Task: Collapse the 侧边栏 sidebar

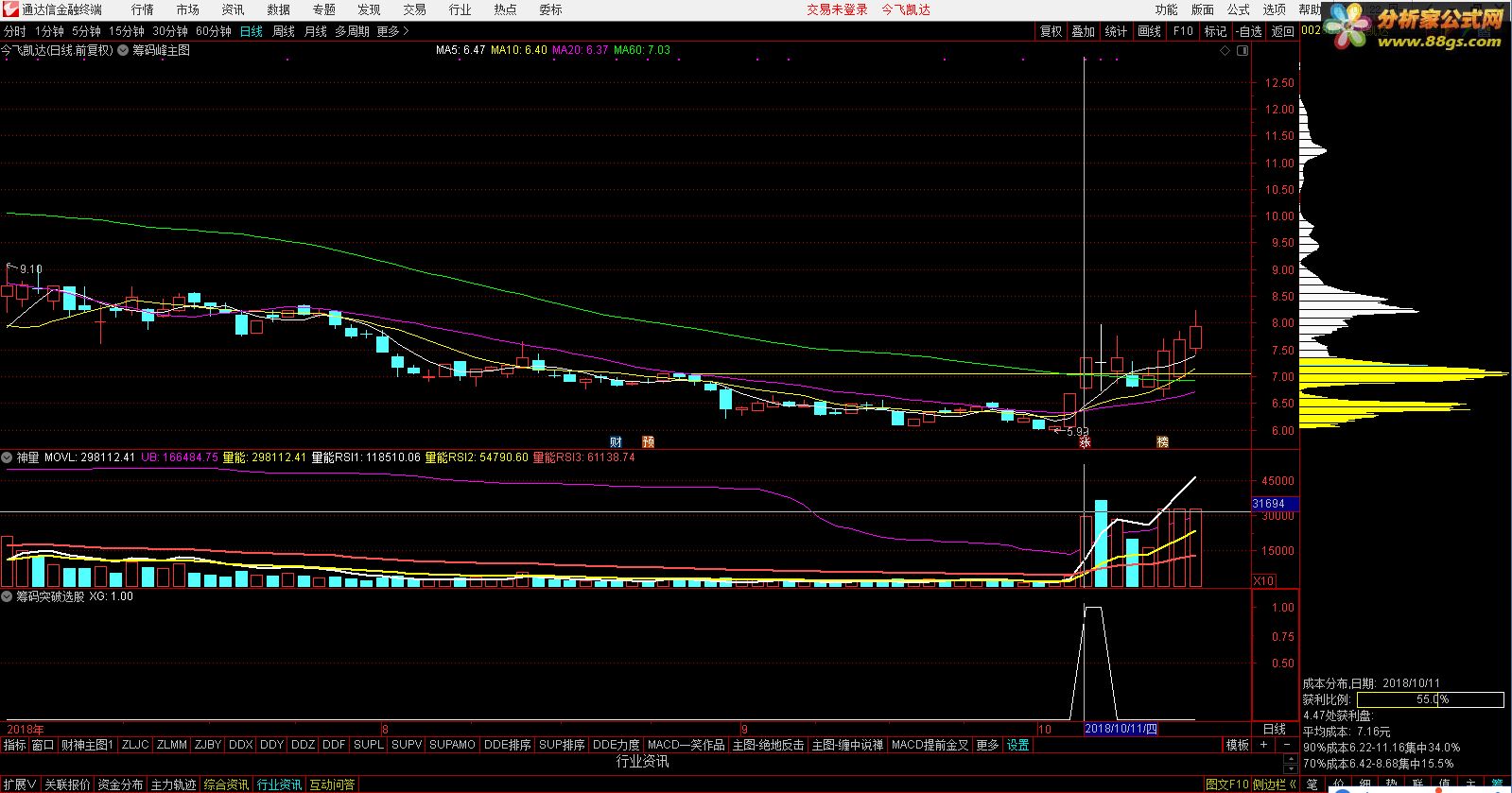Action: 1275,784
